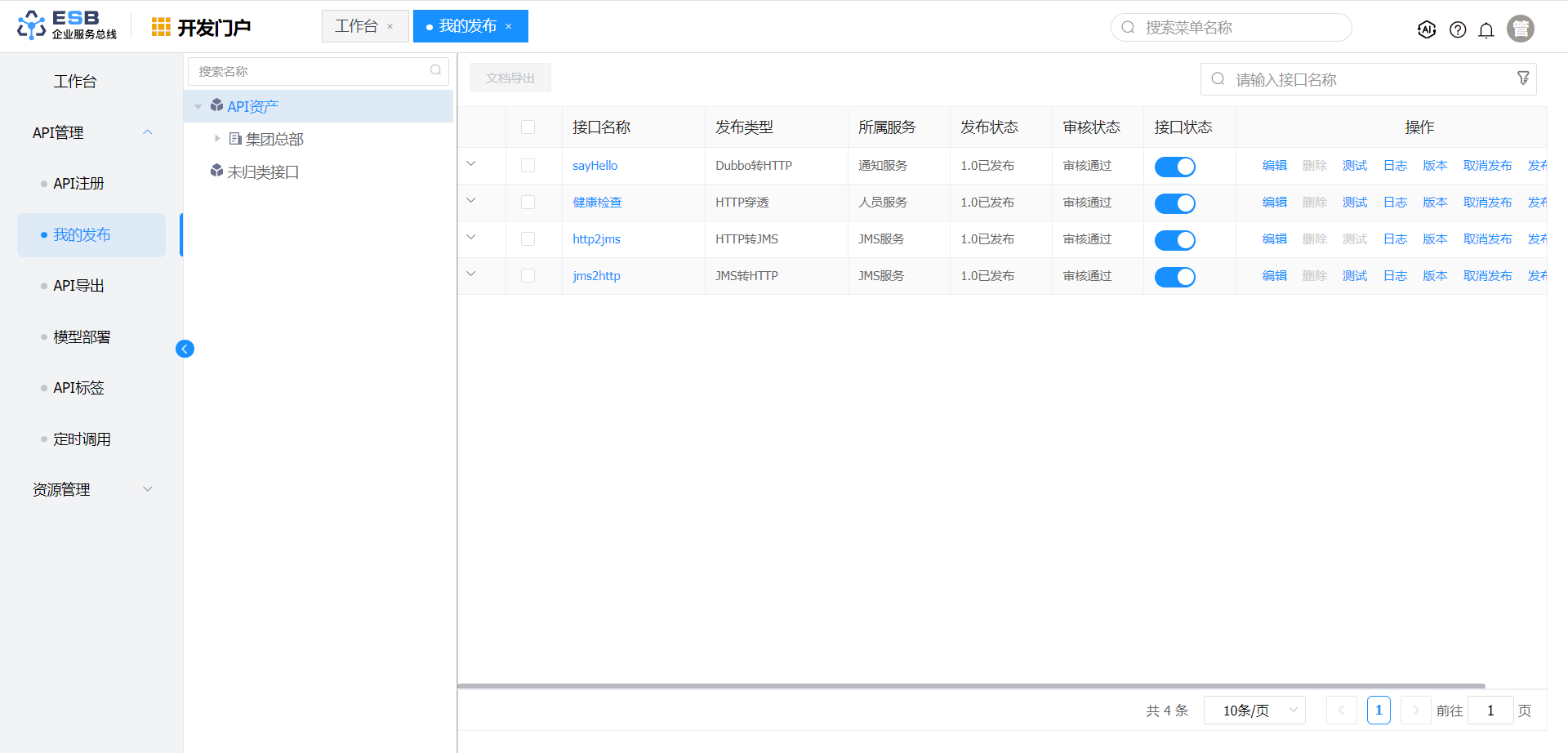Click the jms2http interface link
Viewport: 1568px width, 753px height.
point(596,276)
